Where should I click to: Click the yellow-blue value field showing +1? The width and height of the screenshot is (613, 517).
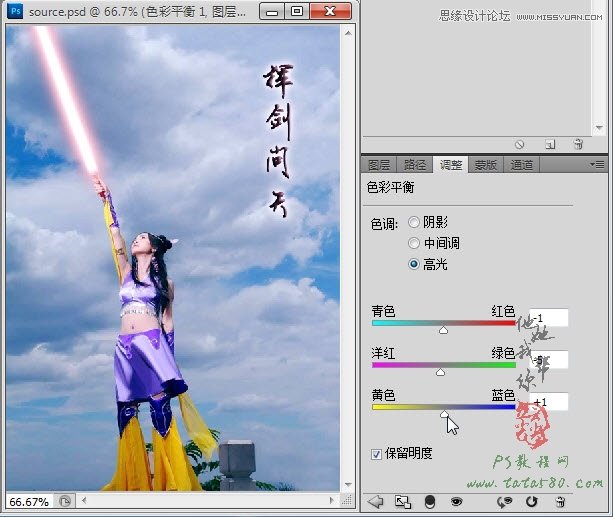[548, 401]
